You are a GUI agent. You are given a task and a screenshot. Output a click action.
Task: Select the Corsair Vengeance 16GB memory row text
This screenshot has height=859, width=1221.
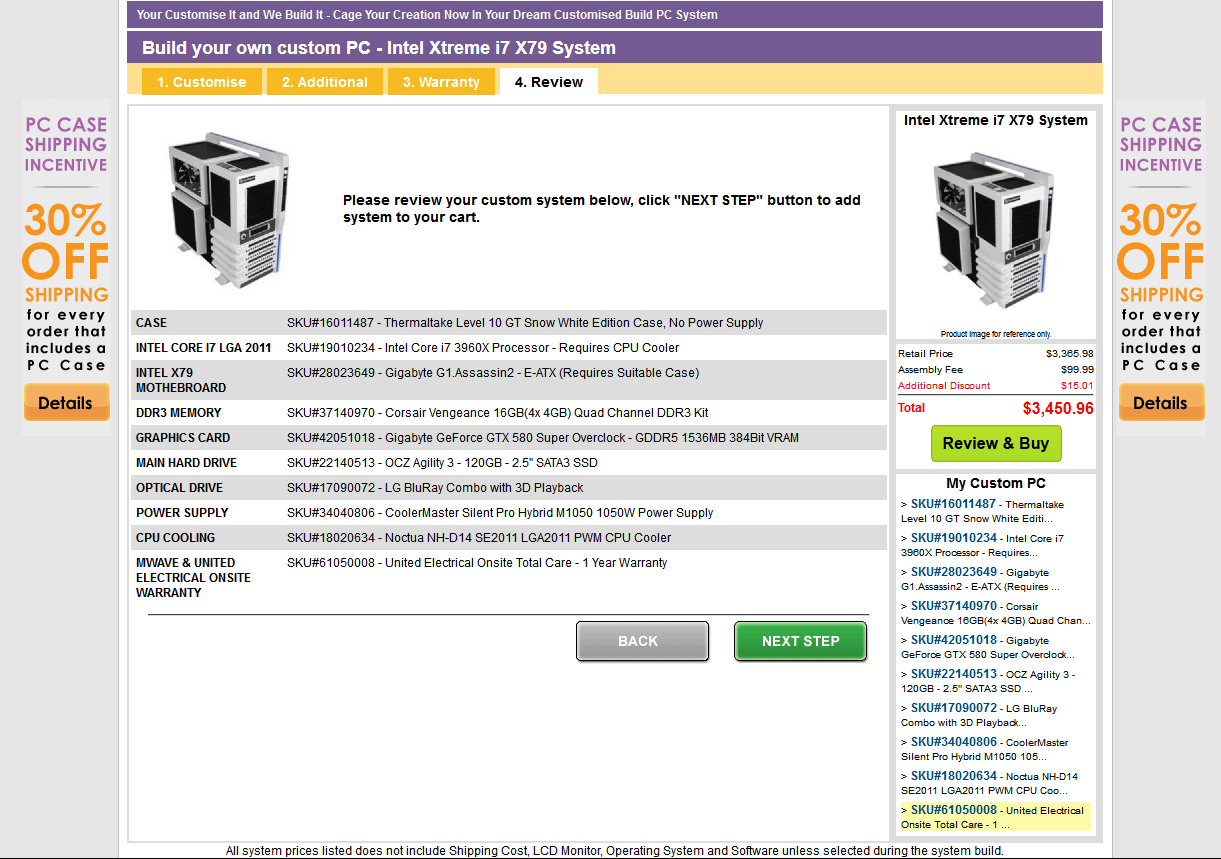tap(498, 413)
